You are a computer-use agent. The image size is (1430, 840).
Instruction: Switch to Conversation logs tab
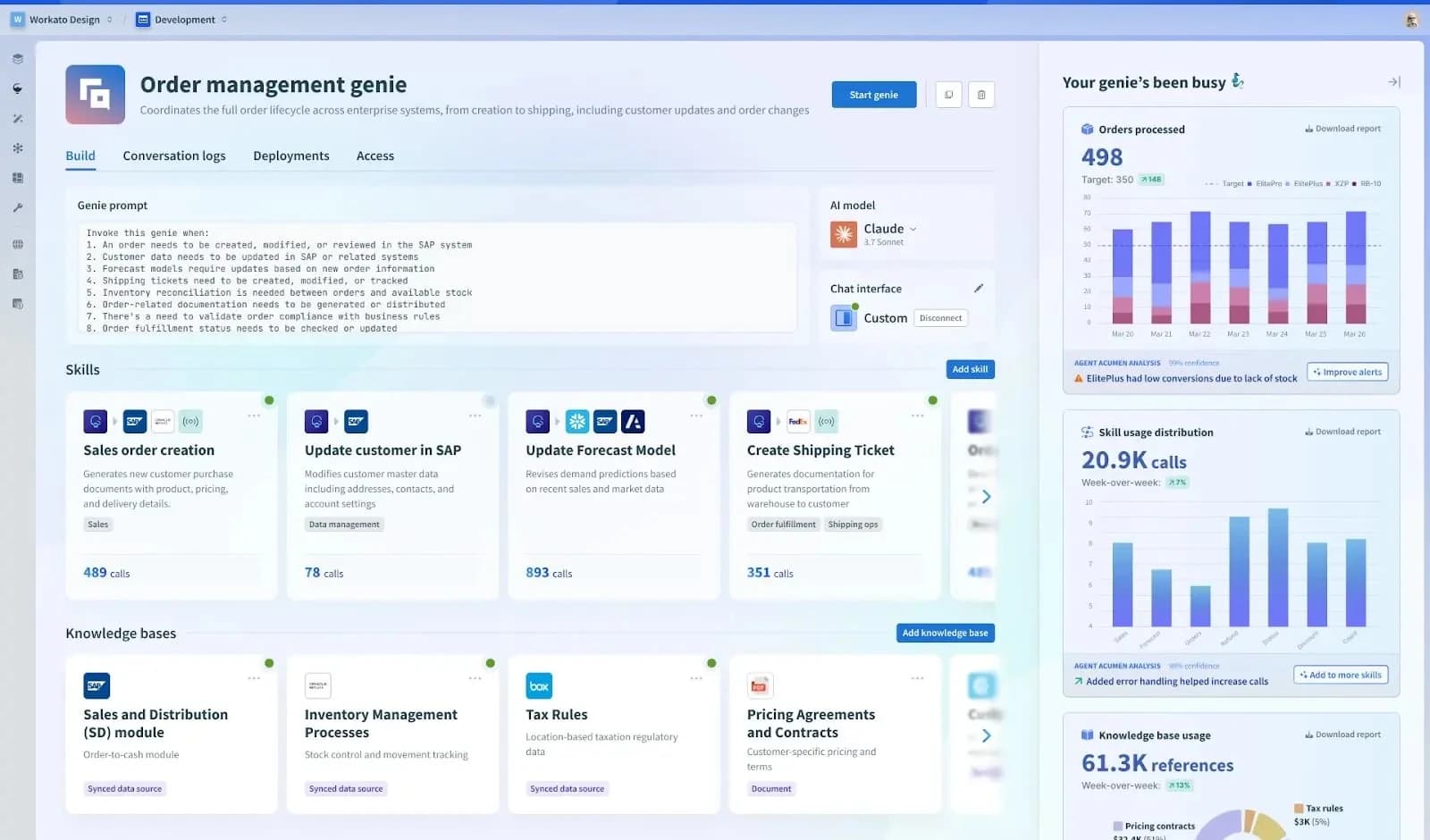[174, 155]
